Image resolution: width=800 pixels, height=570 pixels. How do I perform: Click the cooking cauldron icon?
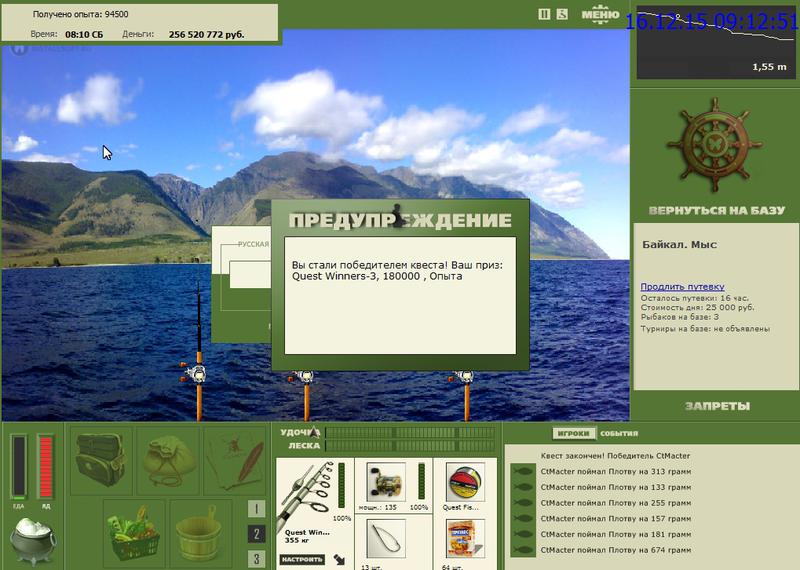coord(33,541)
